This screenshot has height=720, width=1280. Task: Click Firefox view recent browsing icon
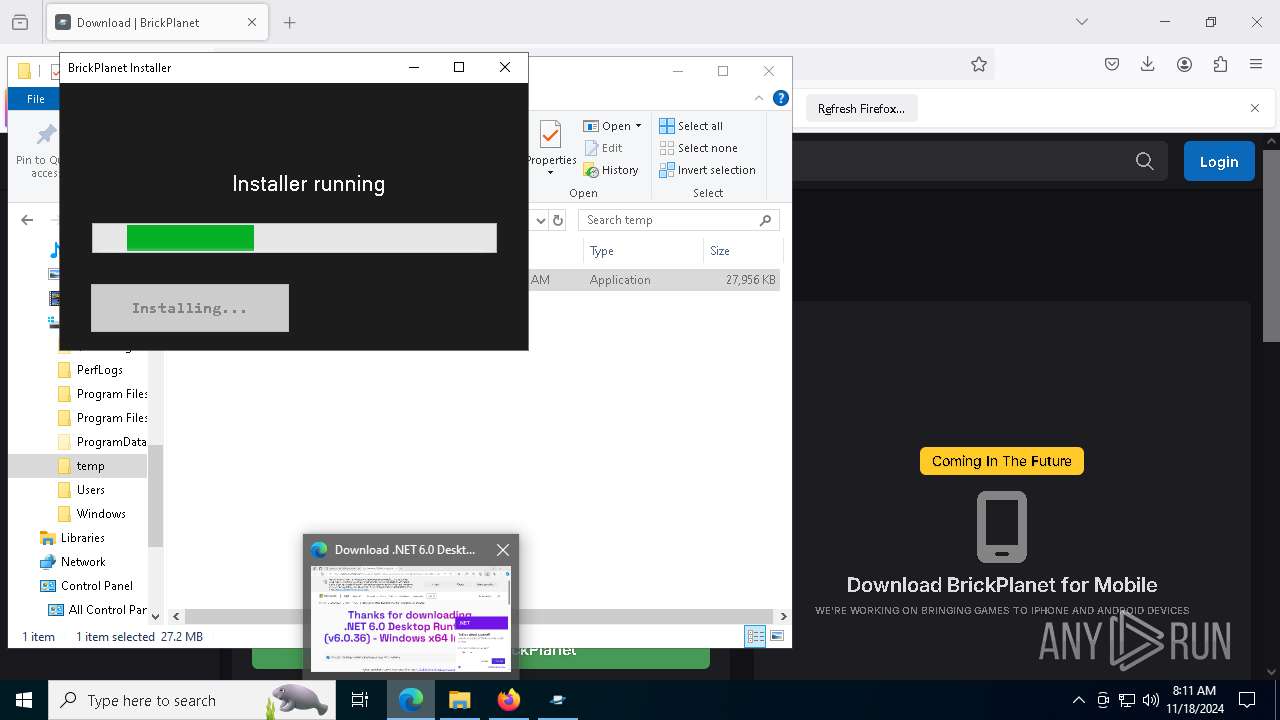20,22
